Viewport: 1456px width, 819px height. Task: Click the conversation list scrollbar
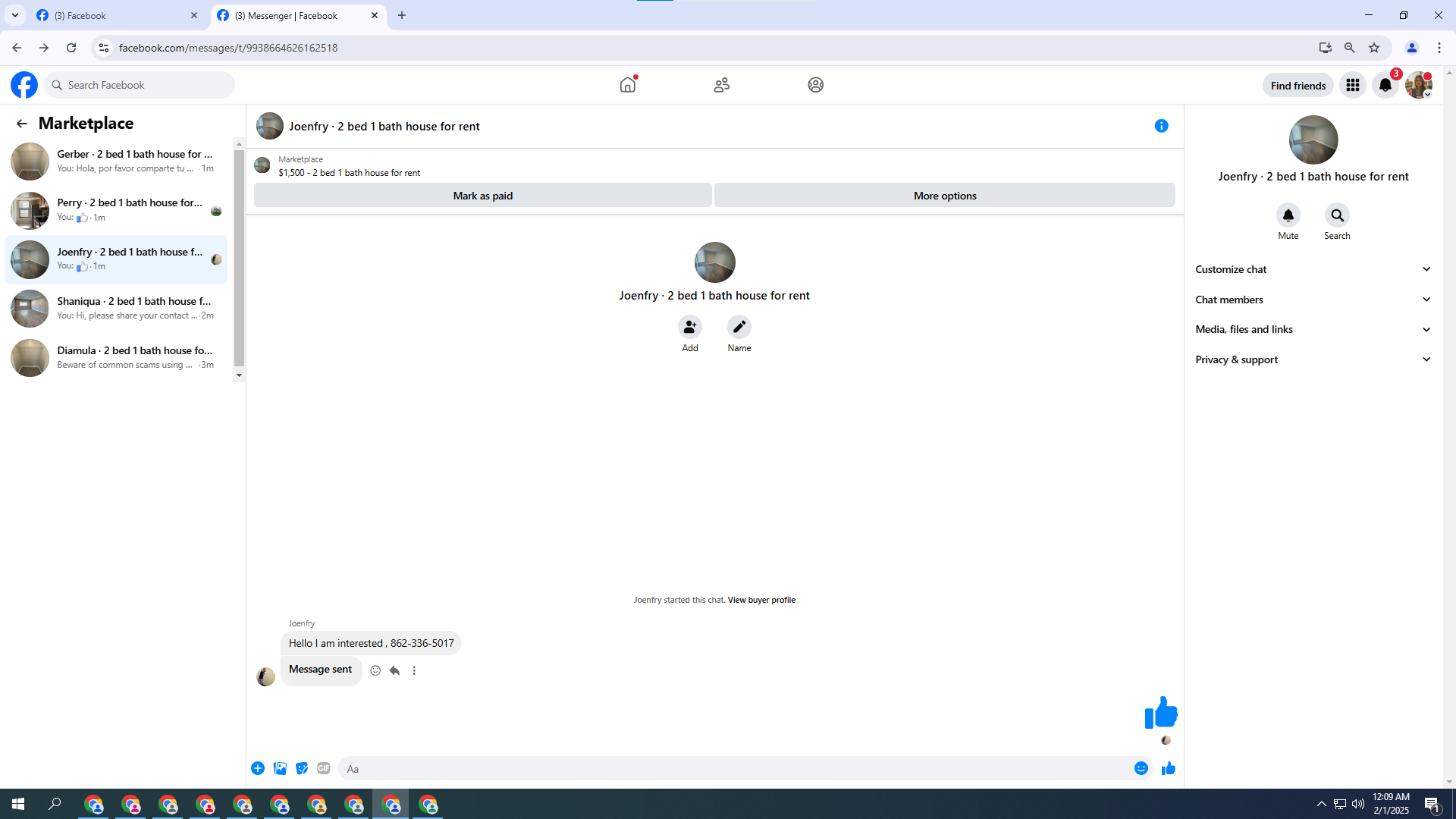239,259
